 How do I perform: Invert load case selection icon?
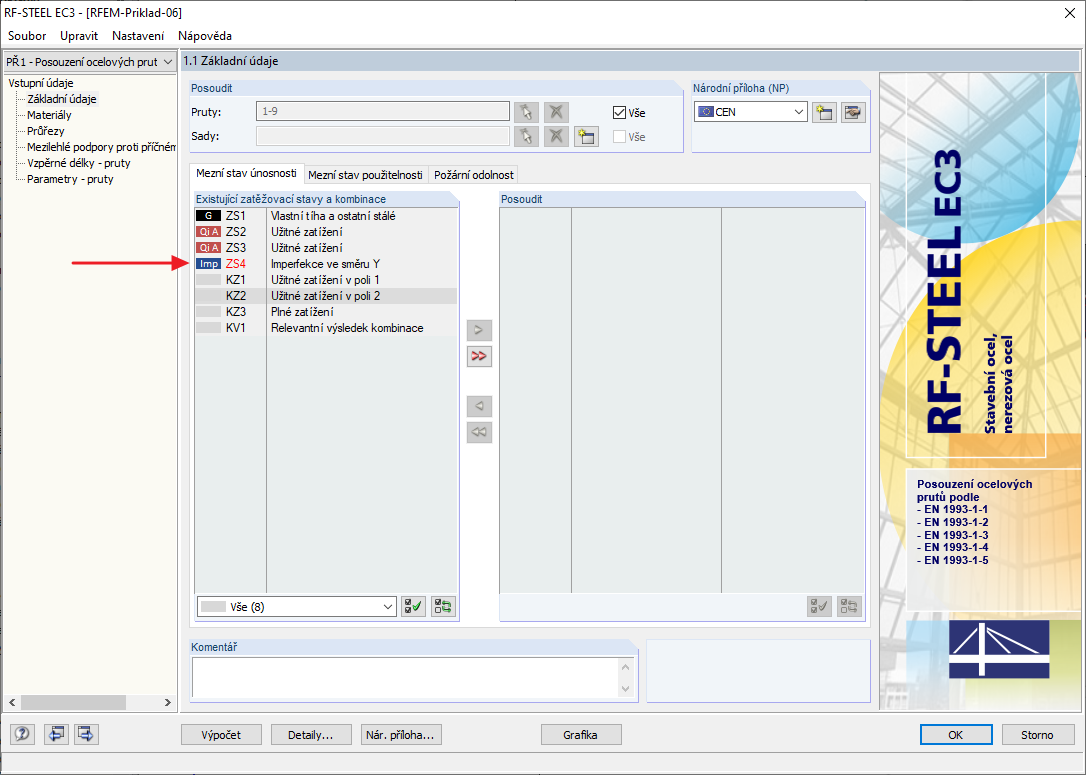(x=443, y=607)
